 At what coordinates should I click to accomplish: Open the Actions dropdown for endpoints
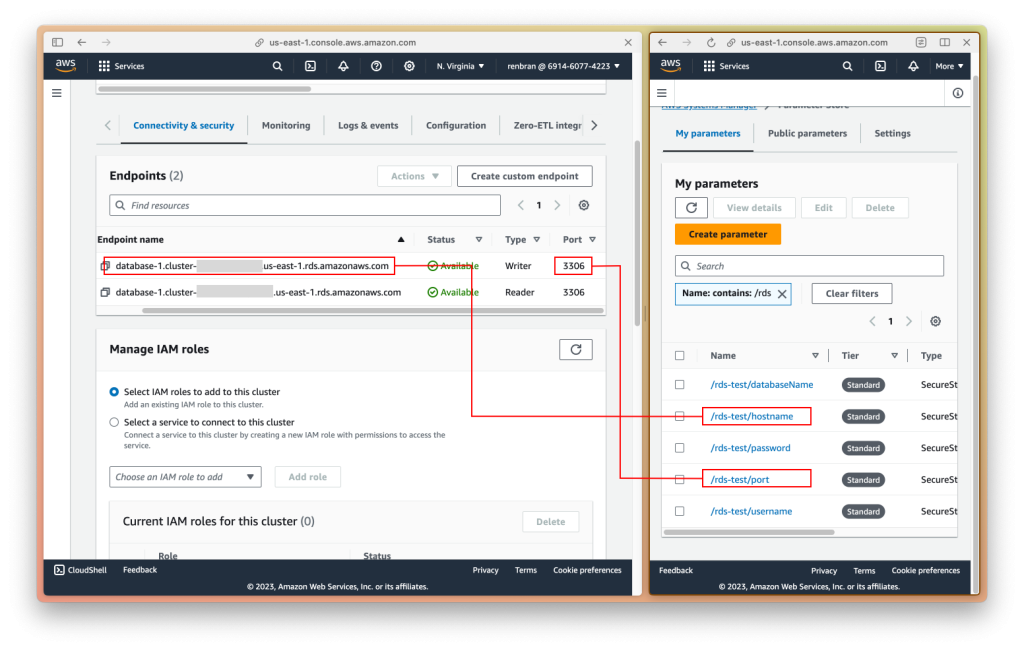pos(413,175)
